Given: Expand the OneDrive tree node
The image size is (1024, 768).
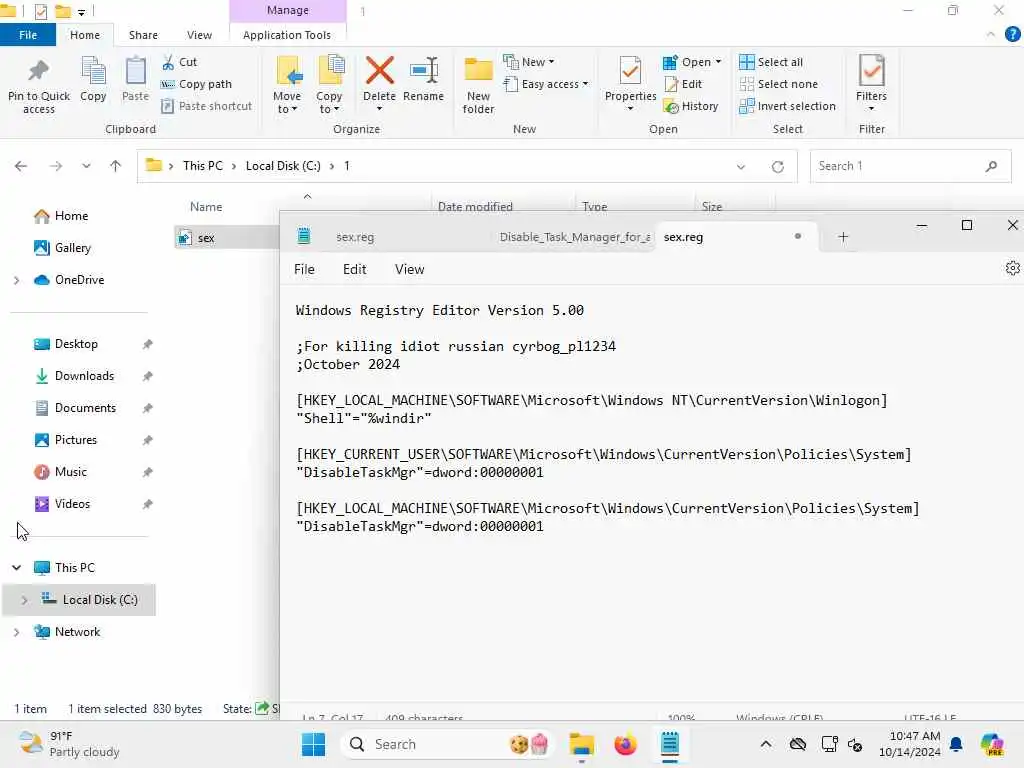Looking at the screenshot, I should pyautogui.click(x=16, y=280).
